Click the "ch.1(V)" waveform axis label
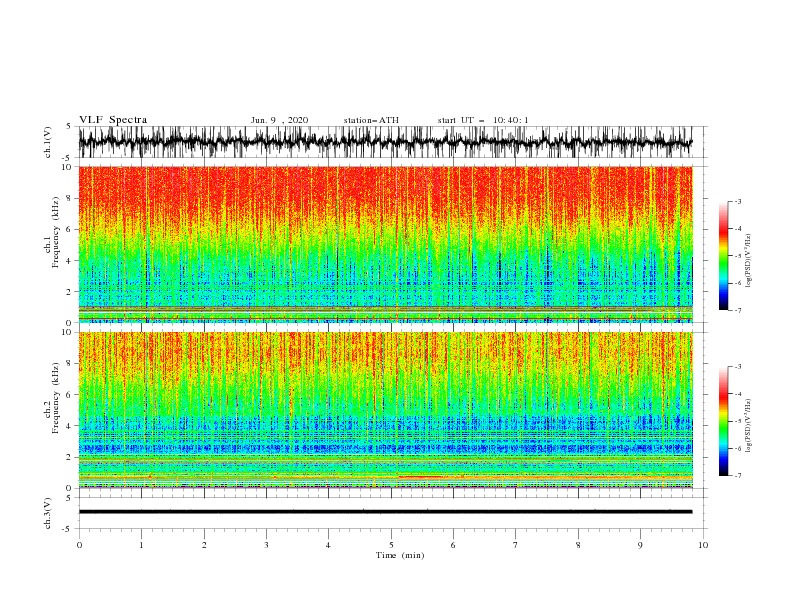The image size is (792, 612). coord(48,142)
